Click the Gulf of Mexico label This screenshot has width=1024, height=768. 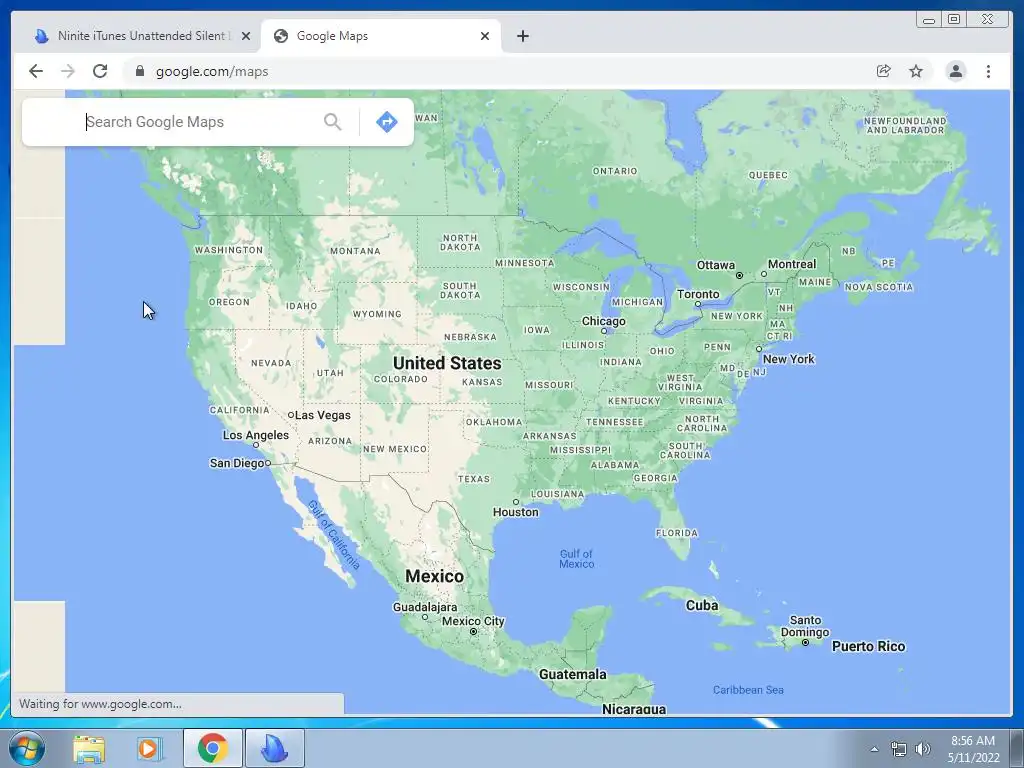(x=577, y=559)
